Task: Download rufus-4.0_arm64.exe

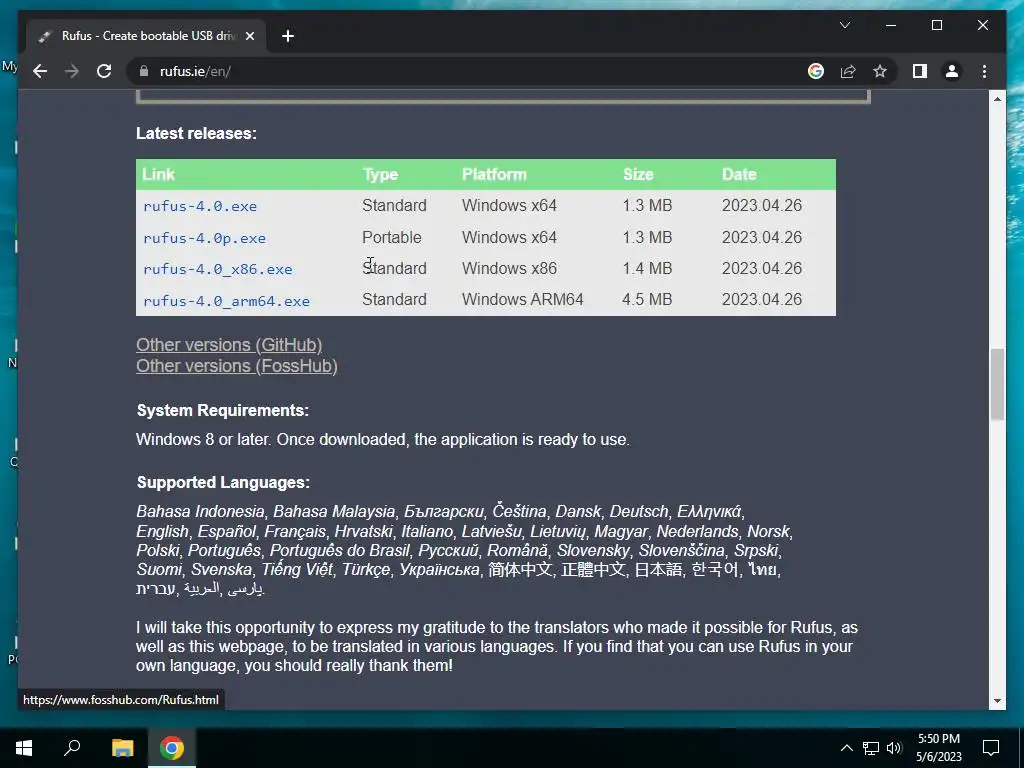Action: pos(226,301)
